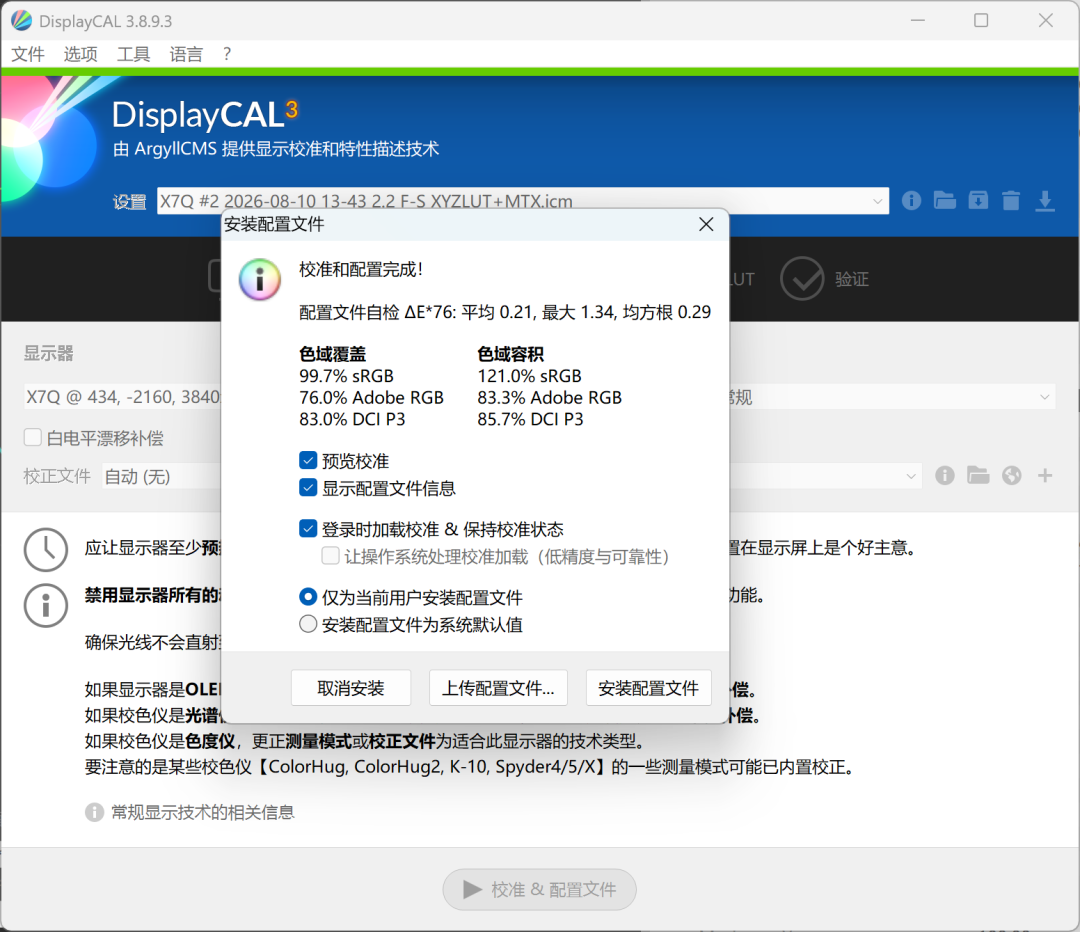Click the dialog's rainbow info icon
The image size is (1080, 932).
tap(260, 280)
